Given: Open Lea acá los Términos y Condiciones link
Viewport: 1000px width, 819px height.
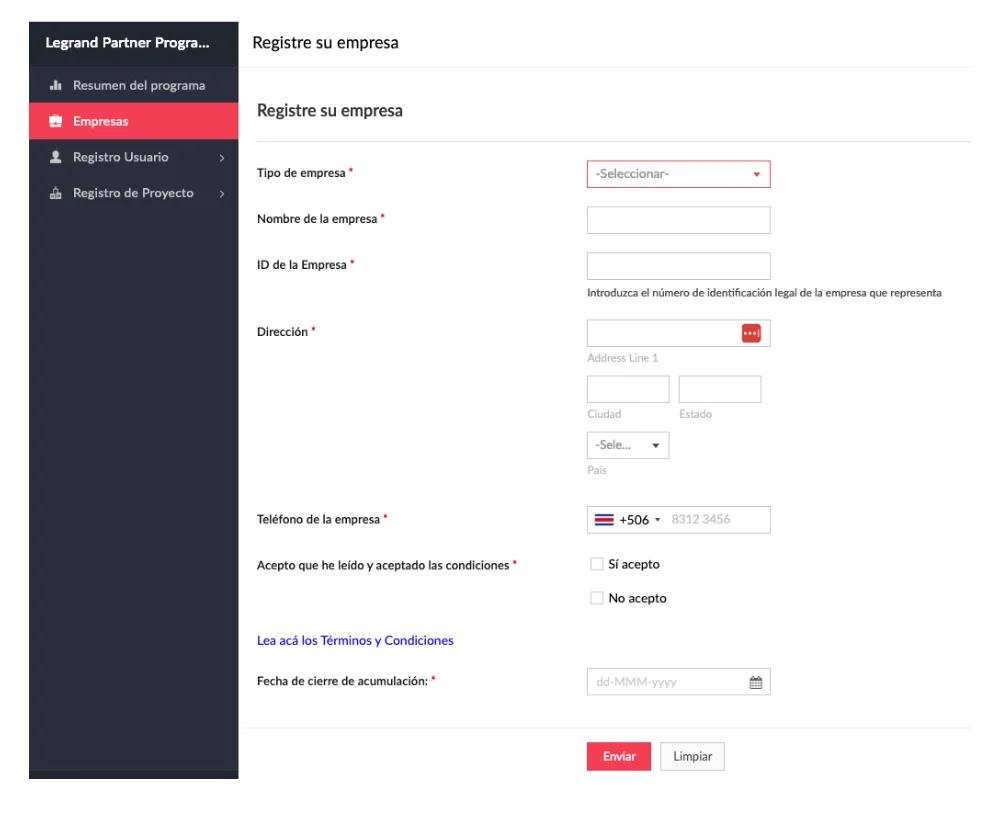Looking at the screenshot, I should [355, 640].
